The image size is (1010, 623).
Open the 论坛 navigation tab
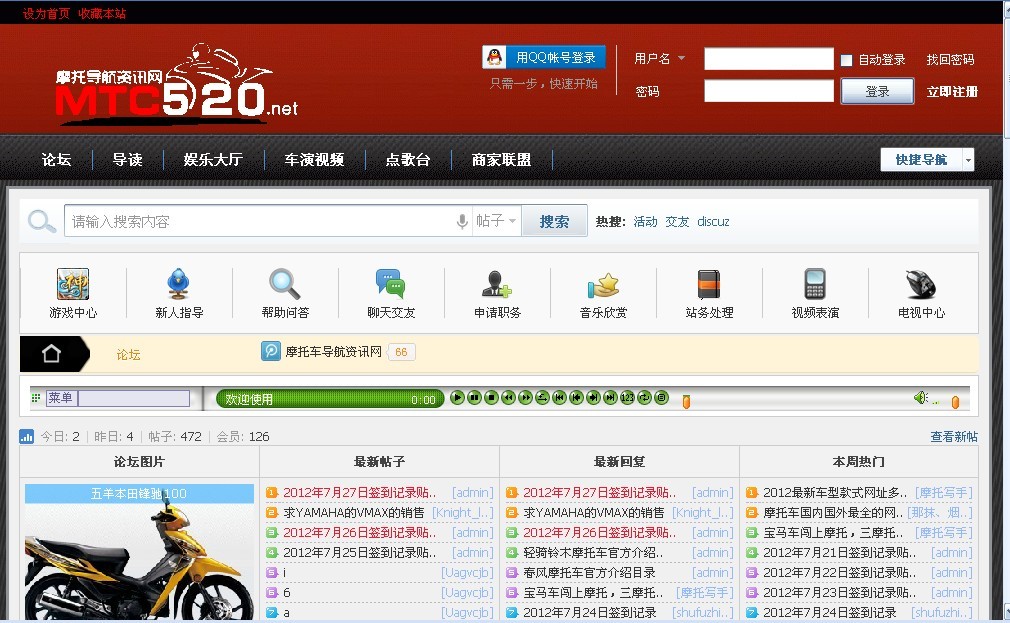click(x=56, y=159)
